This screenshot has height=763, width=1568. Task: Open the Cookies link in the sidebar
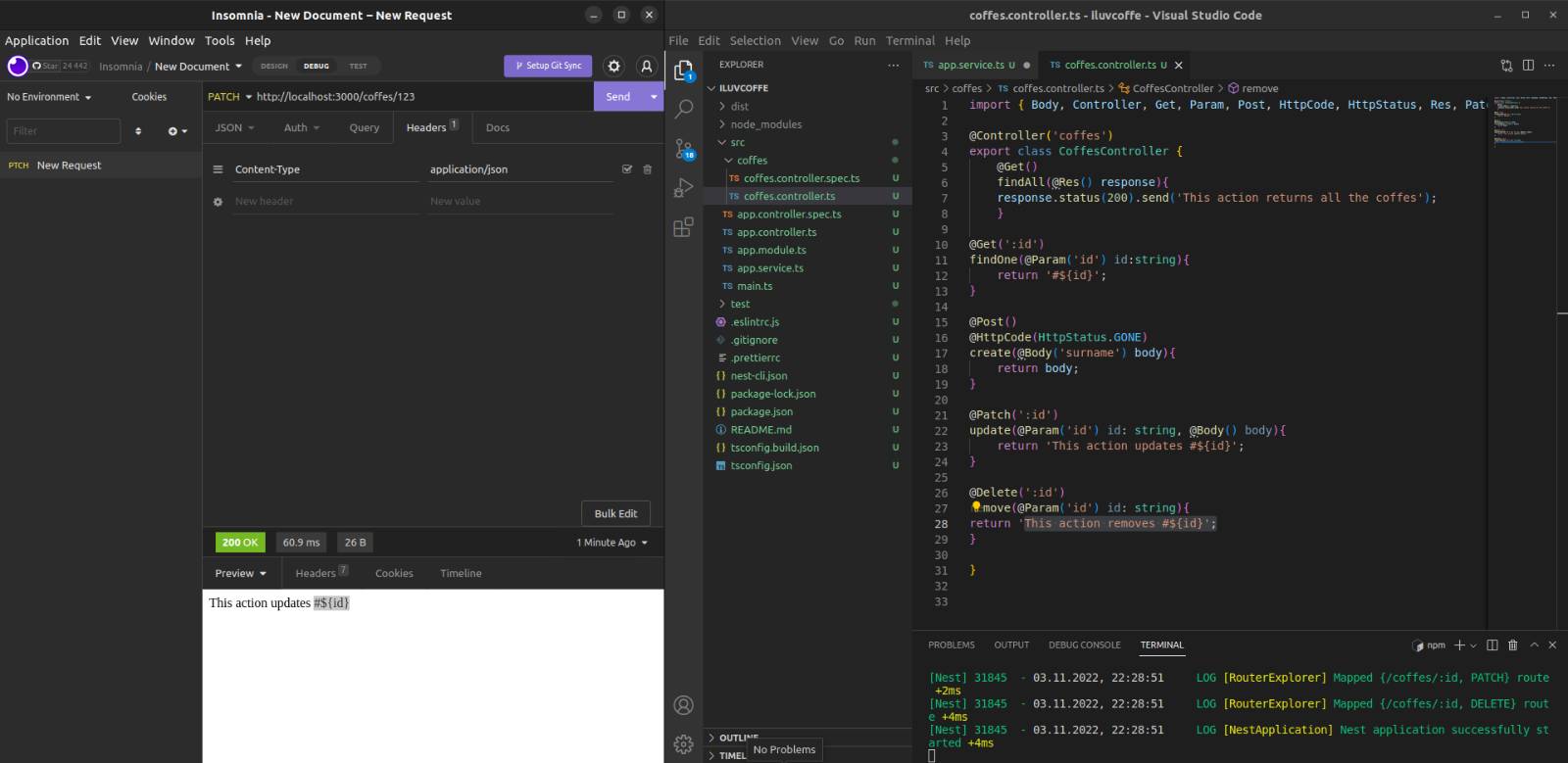click(149, 97)
